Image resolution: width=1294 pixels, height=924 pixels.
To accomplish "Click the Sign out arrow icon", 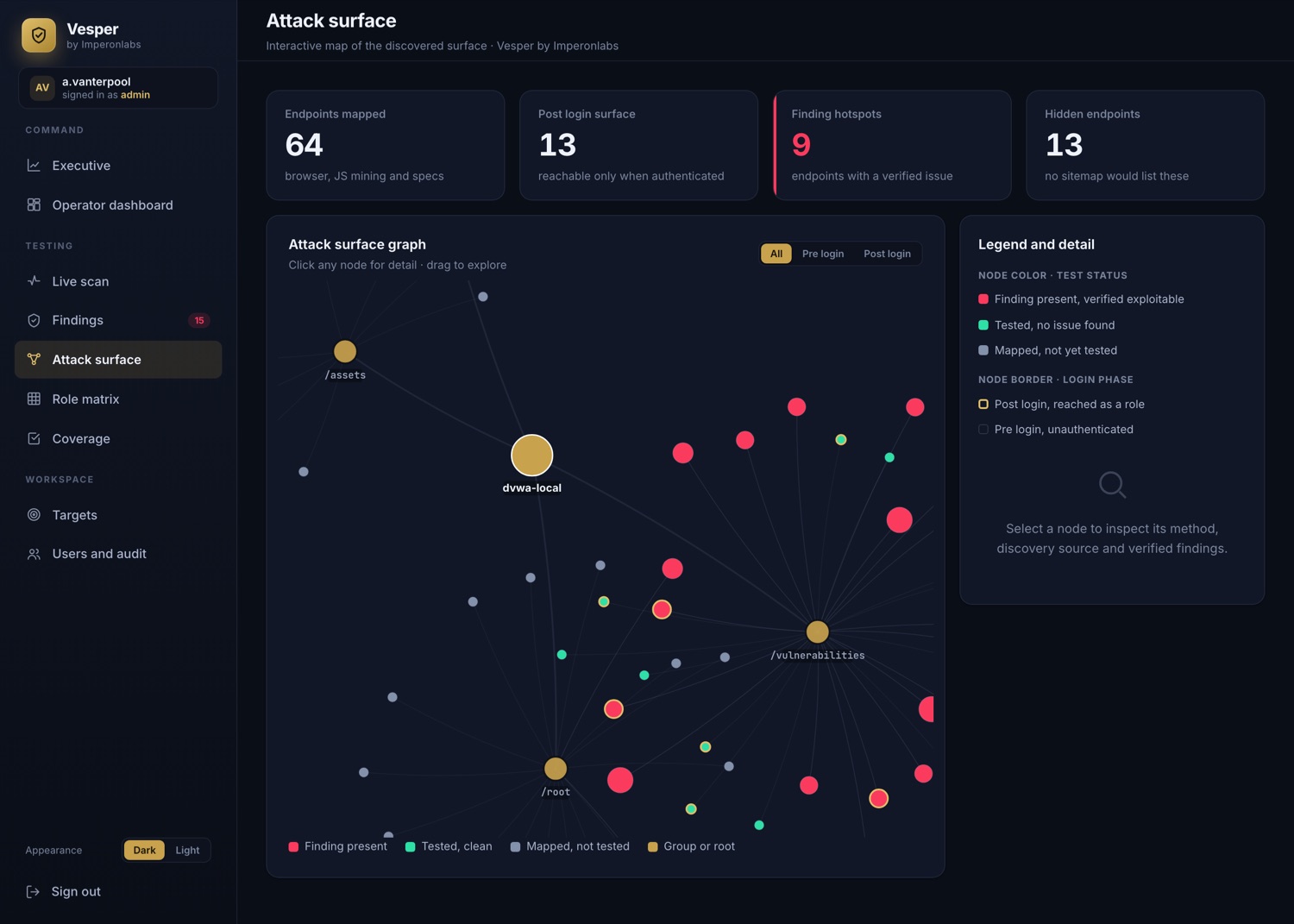I will (x=33, y=891).
